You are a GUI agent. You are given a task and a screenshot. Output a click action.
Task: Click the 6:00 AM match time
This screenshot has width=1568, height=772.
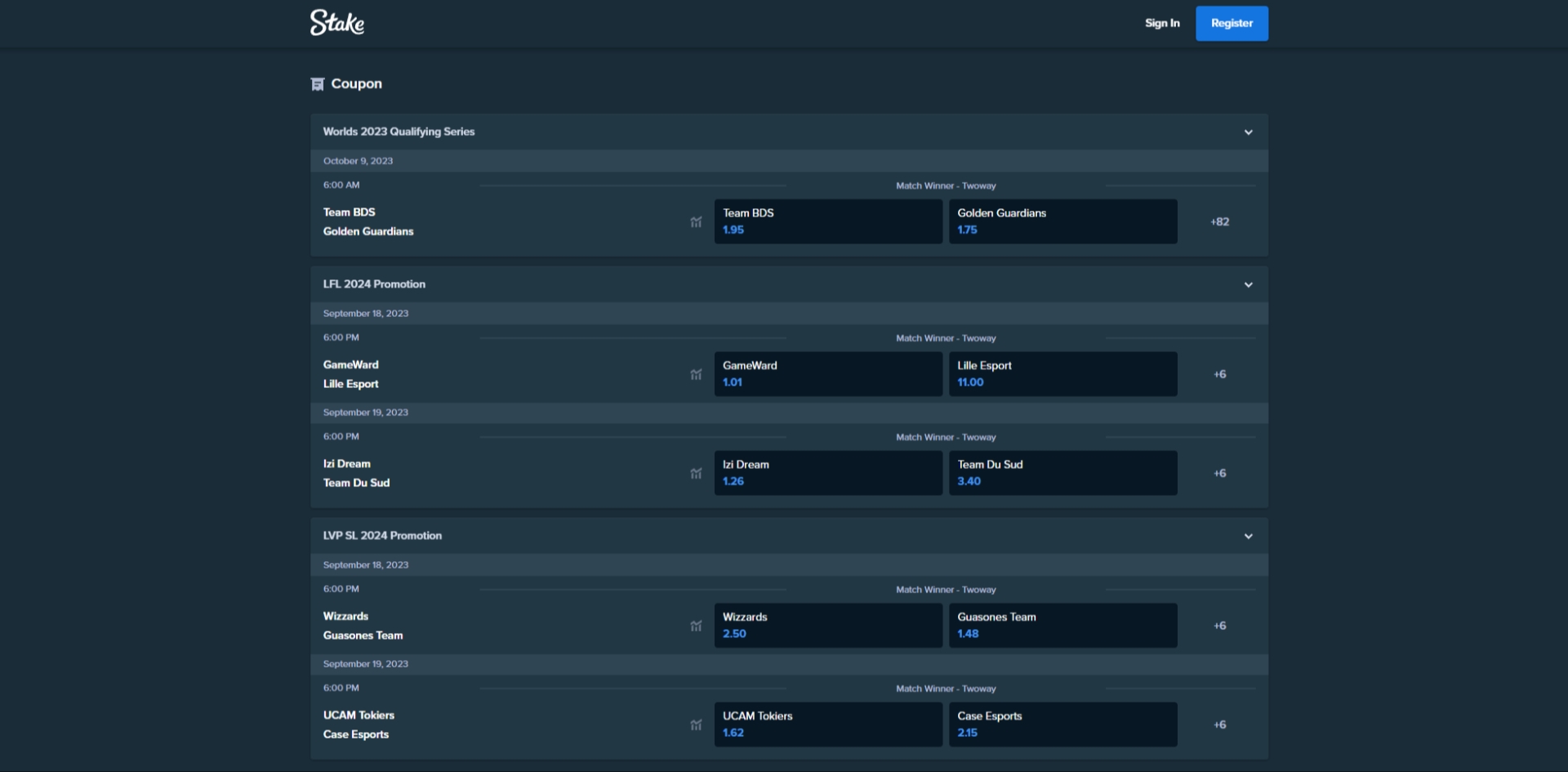(x=341, y=185)
